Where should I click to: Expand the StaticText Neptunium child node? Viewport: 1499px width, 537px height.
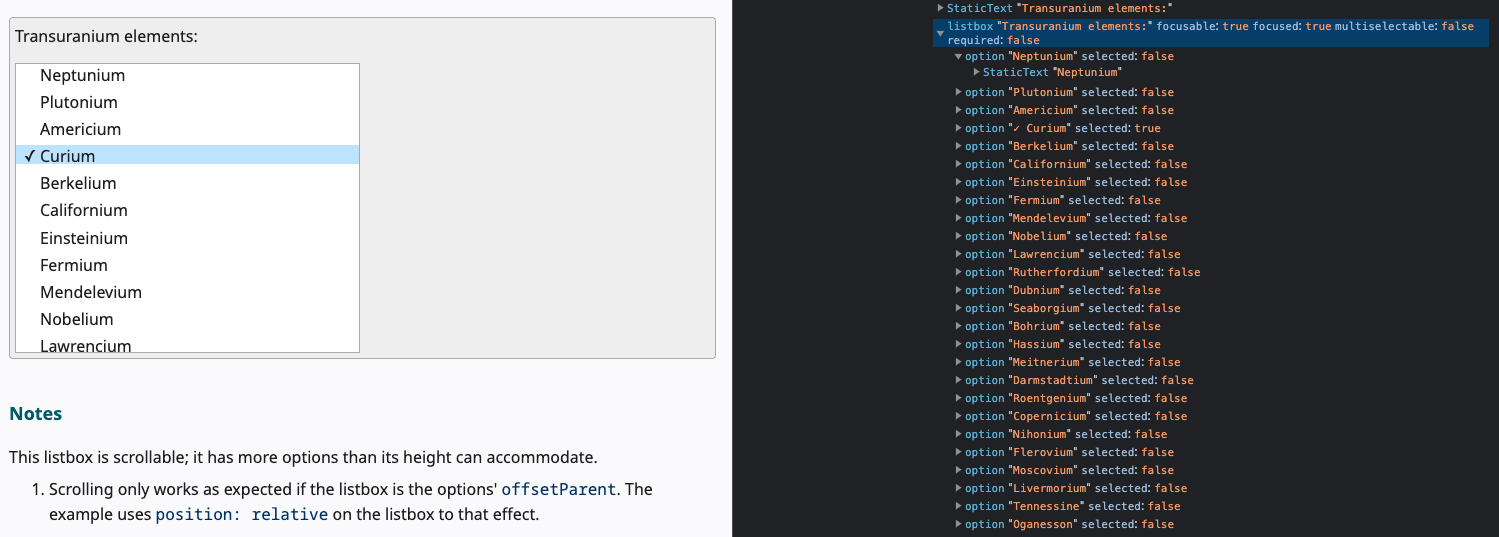(976, 73)
